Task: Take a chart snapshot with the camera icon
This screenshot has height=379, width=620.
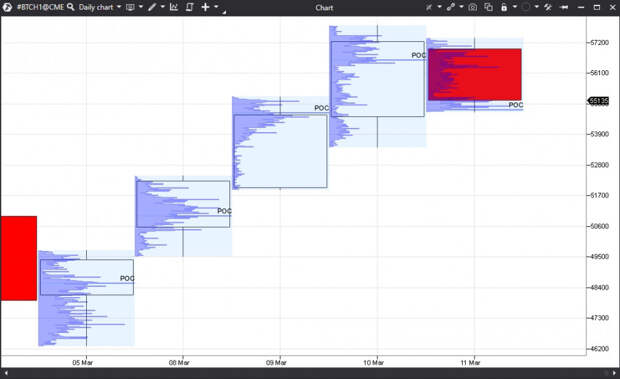Action: [x=473, y=7]
